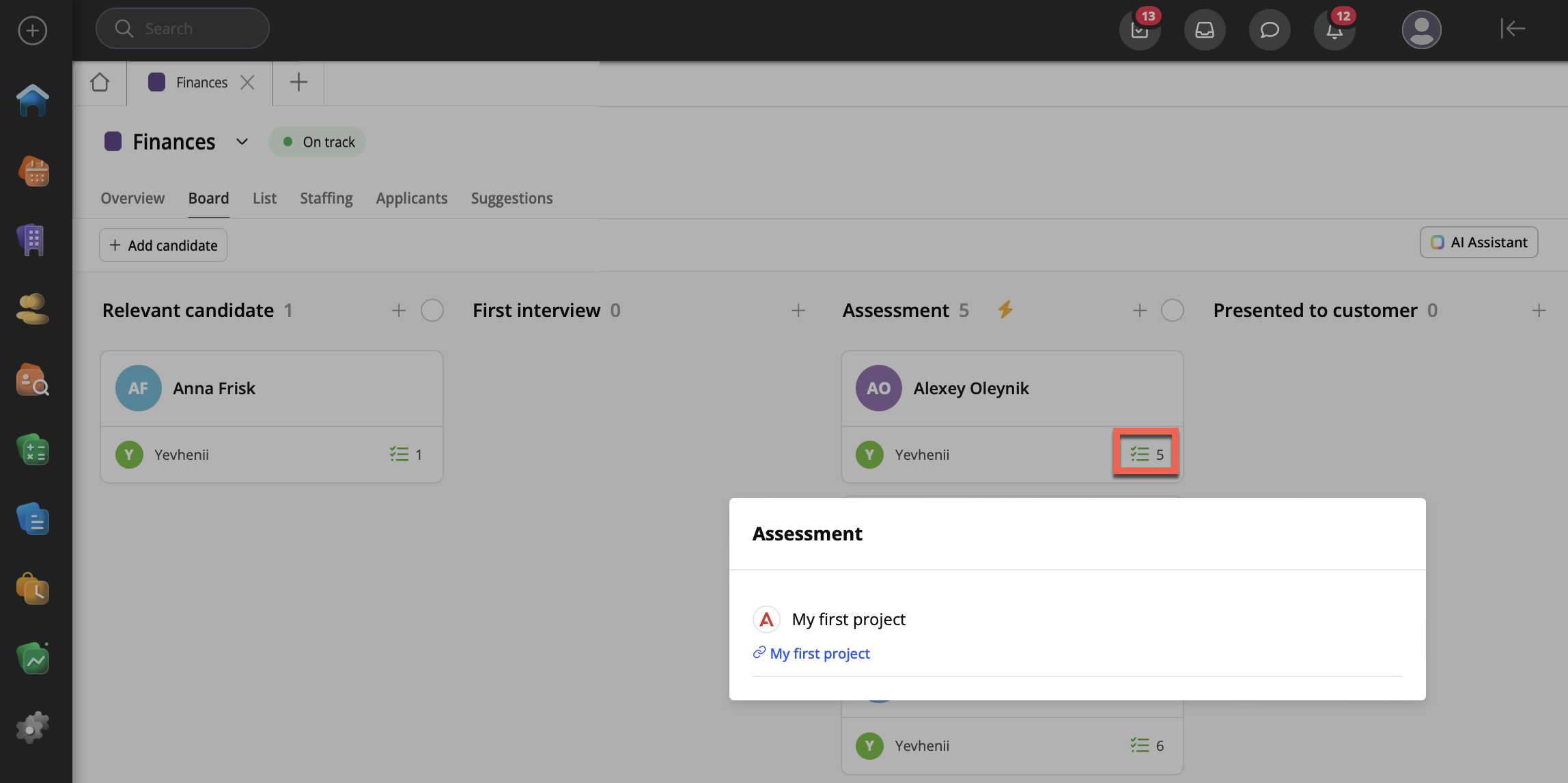Open settings gear in sidebar

[x=32, y=728]
